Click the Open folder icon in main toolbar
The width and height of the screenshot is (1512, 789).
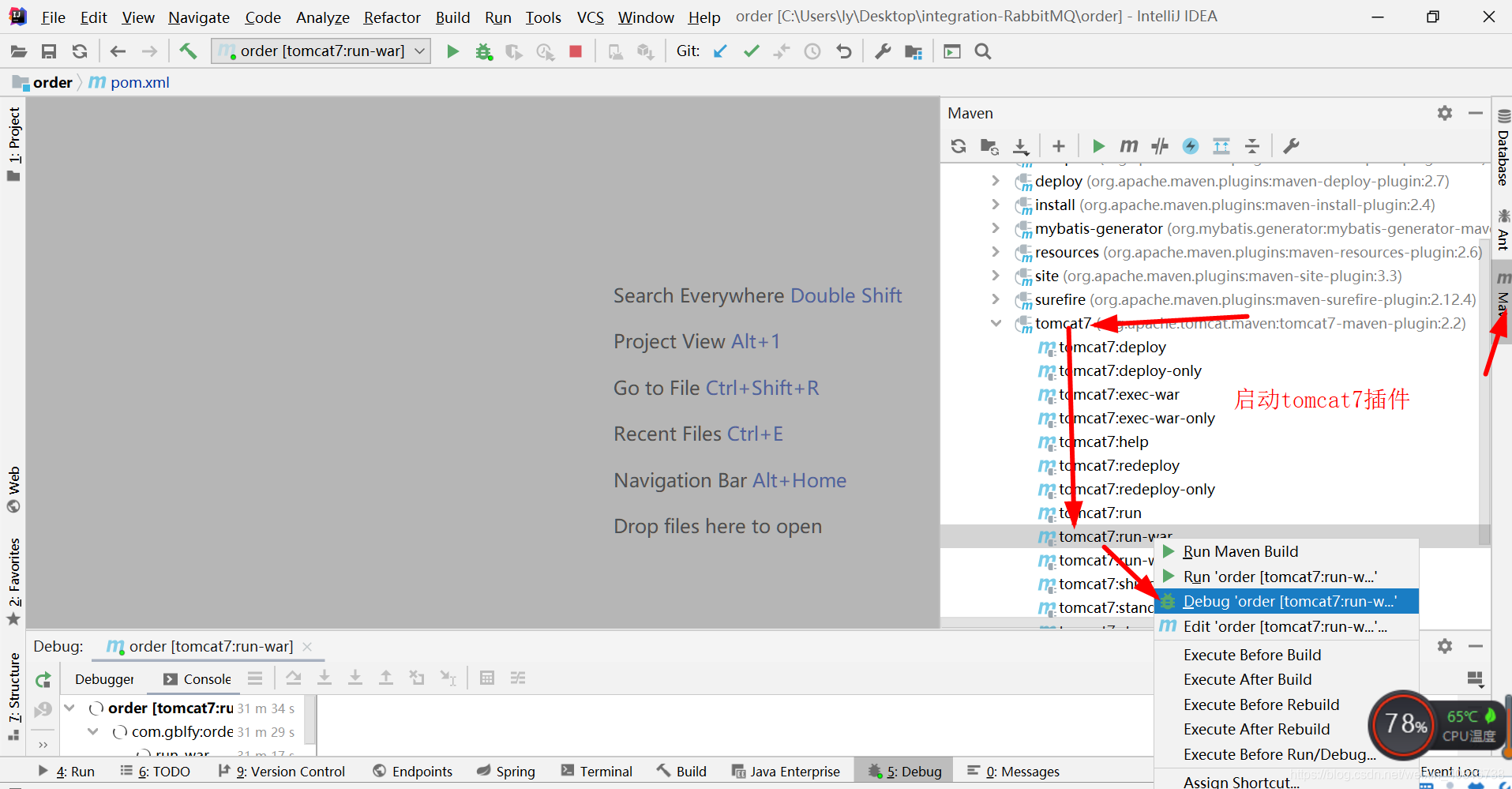pyautogui.click(x=18, y=51)
